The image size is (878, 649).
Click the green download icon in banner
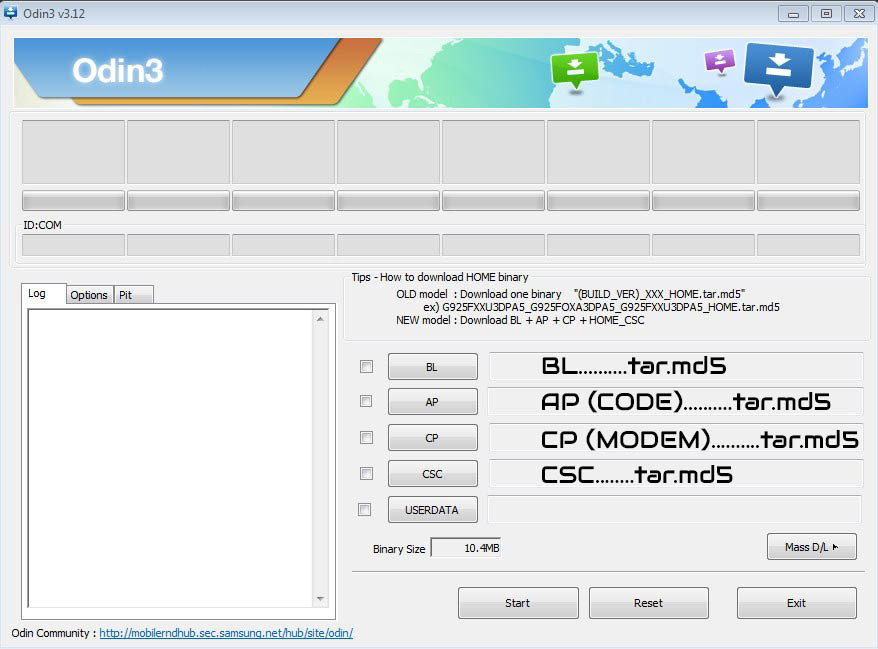(574, 69)
